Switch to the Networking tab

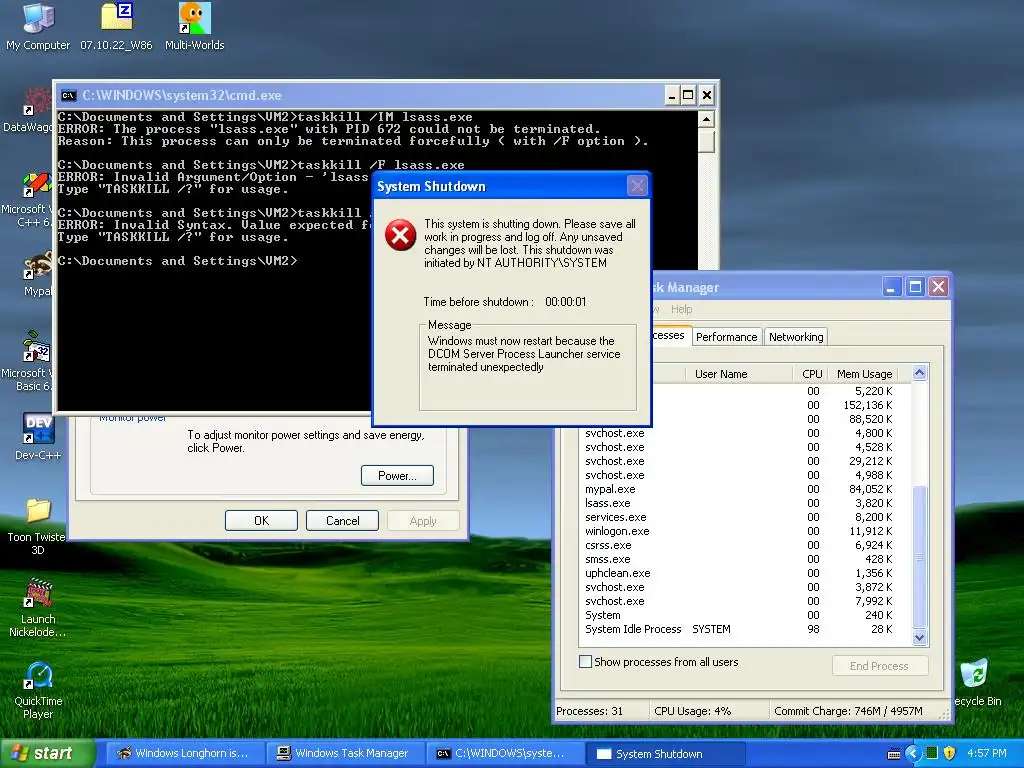click(795, 336)
